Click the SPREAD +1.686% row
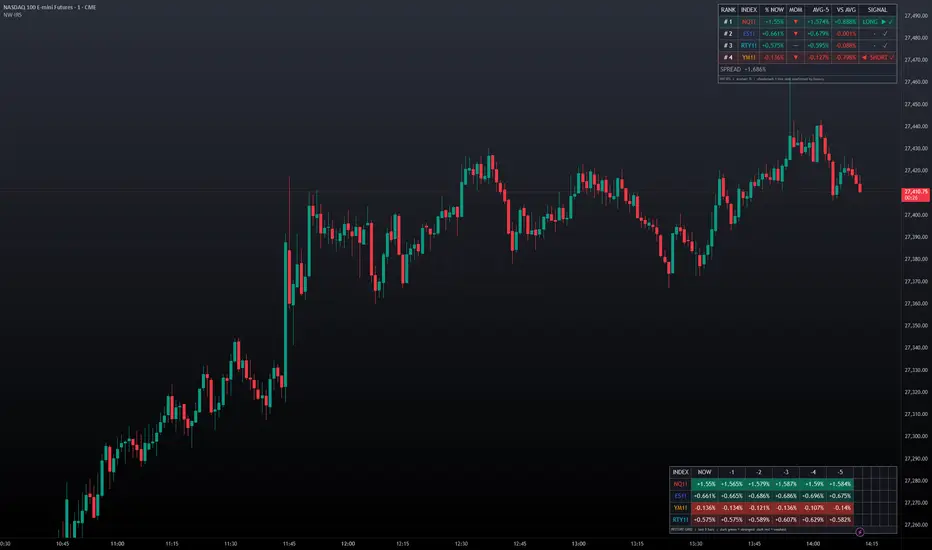 (807, 70)
